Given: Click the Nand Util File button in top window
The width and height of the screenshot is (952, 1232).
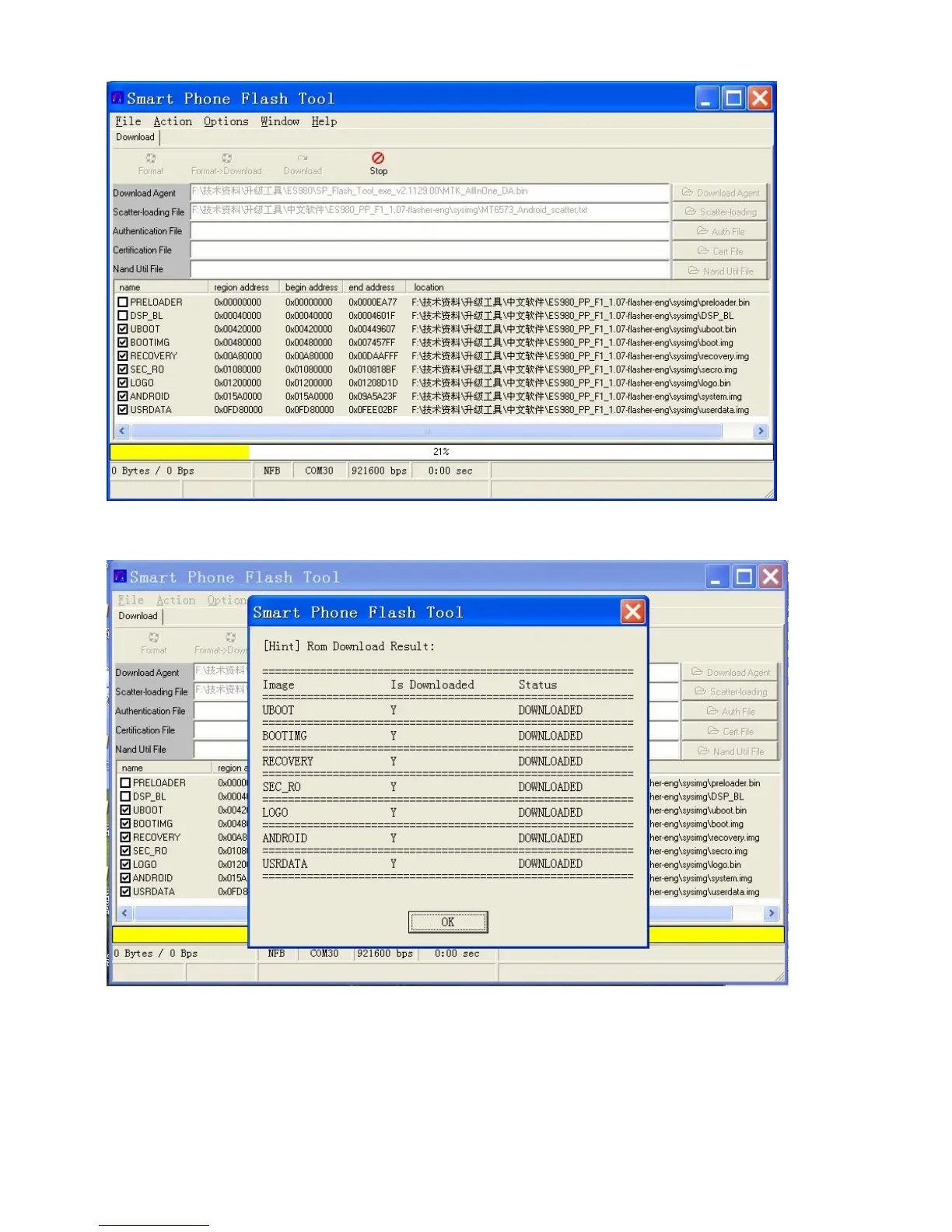Looking at the screenshot, I should [720, 271].
